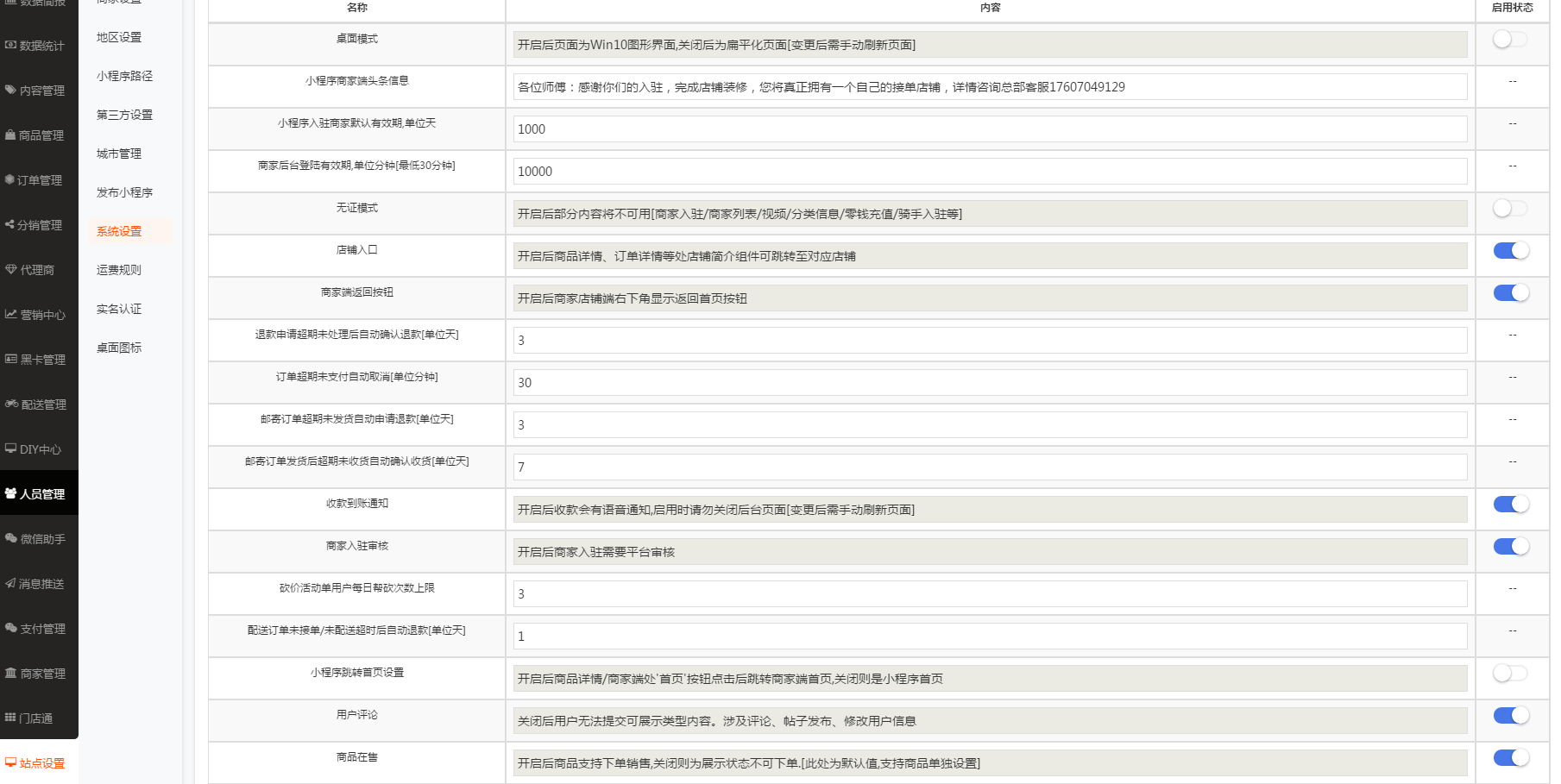1561x784 pixels.
Task: Click the 配送管理 motorcycle icon
Action: [x=12, y=404]
